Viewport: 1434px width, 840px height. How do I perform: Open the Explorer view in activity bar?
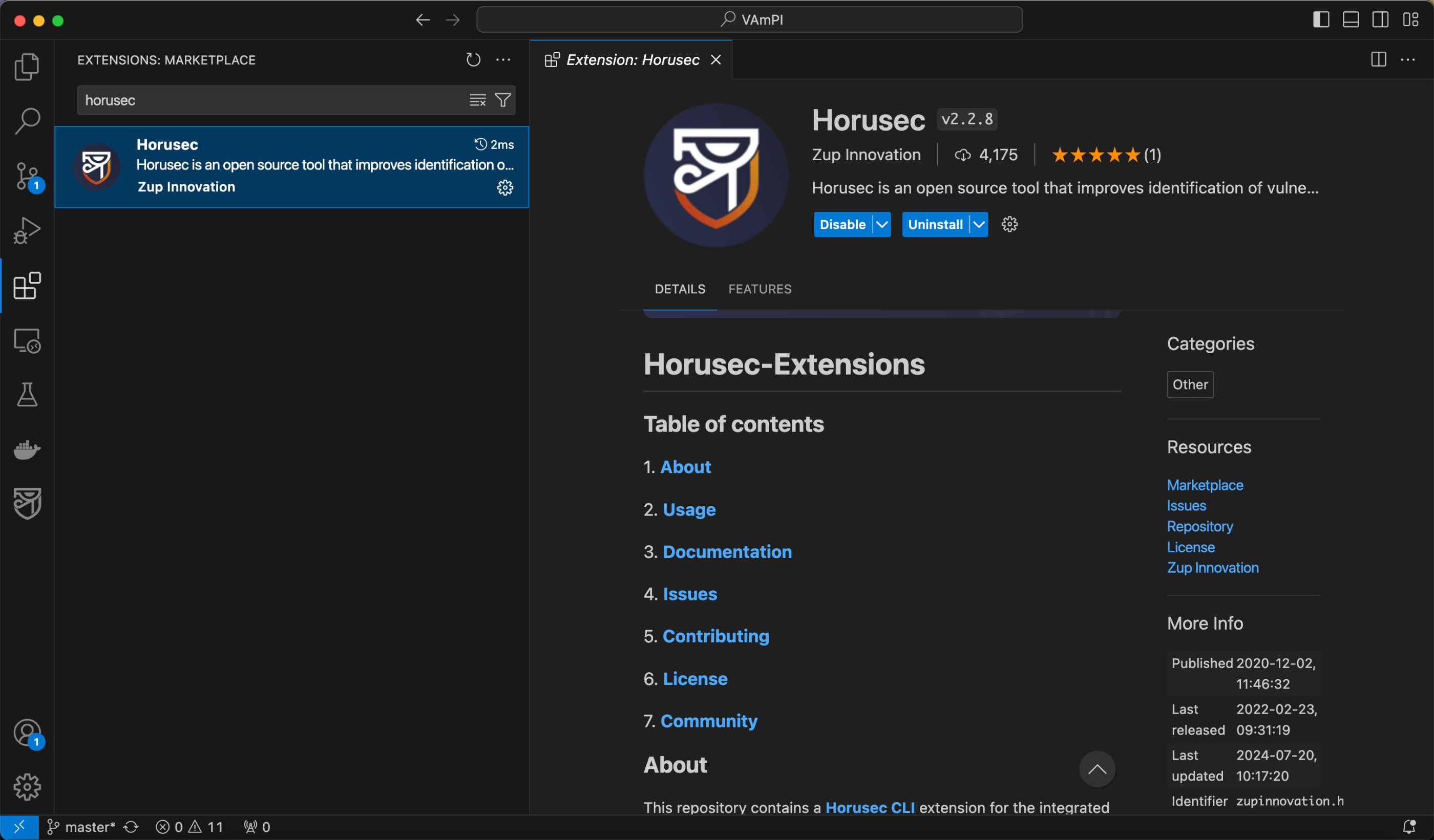[x=27, y=67]
